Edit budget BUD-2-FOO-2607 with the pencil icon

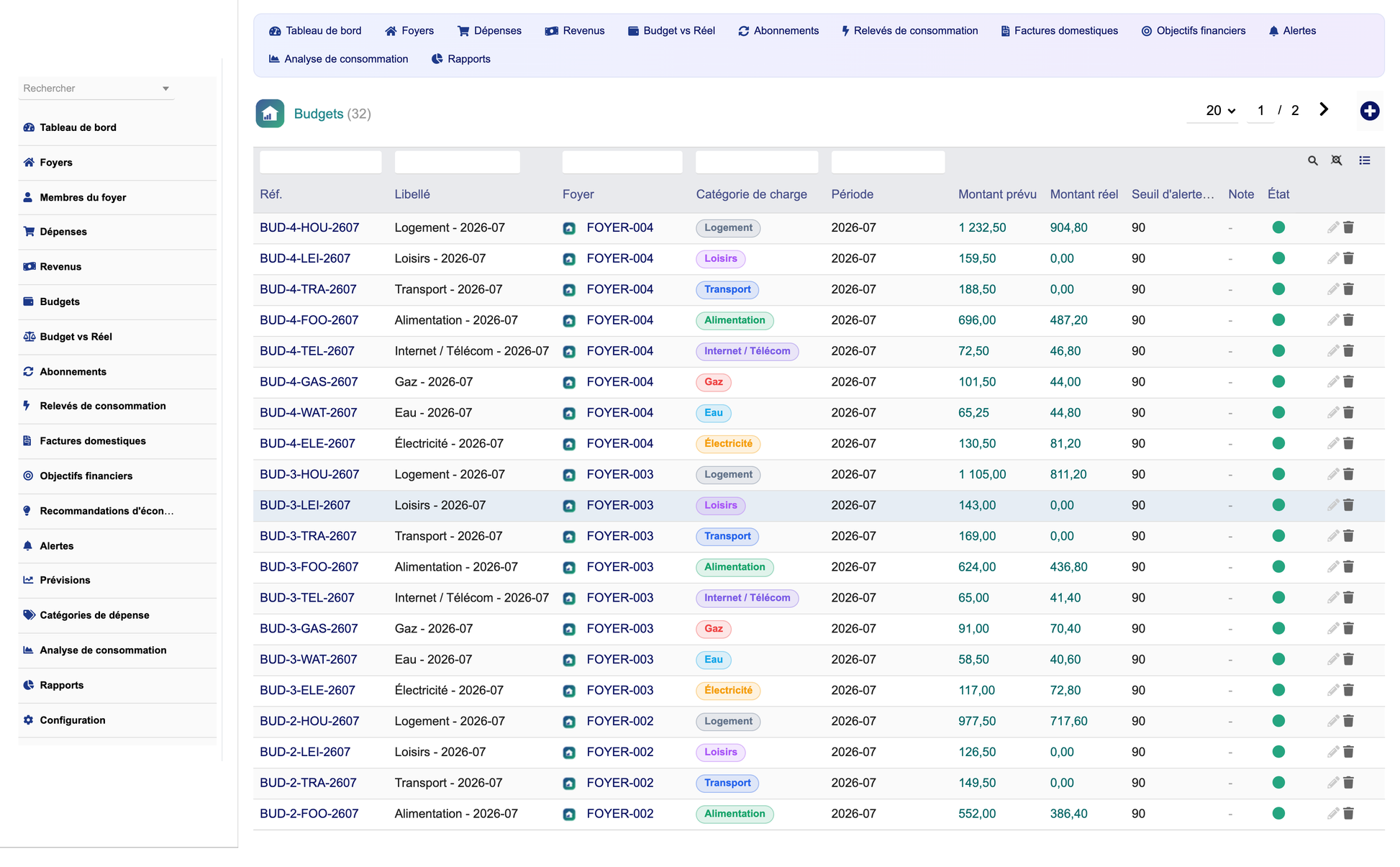[x=1333, y=814]
